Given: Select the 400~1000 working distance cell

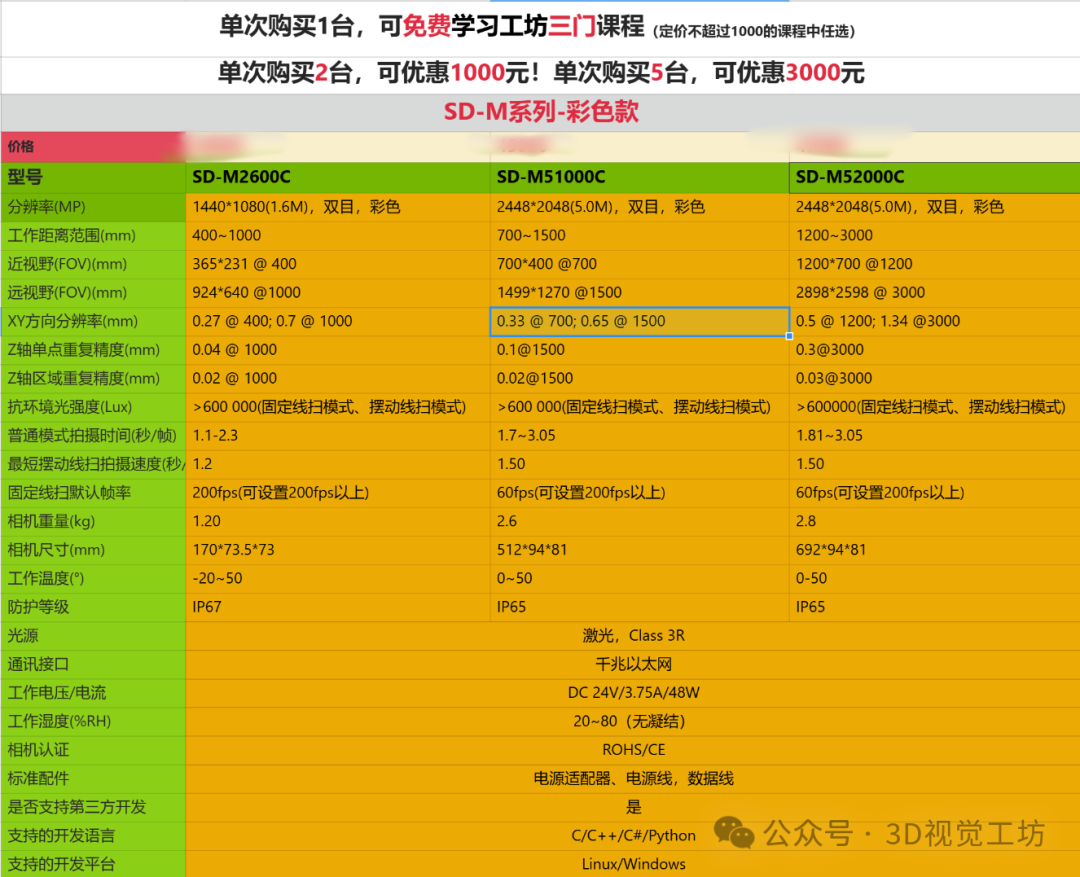Looking at the screenshot, I should [x=338, y=236].
